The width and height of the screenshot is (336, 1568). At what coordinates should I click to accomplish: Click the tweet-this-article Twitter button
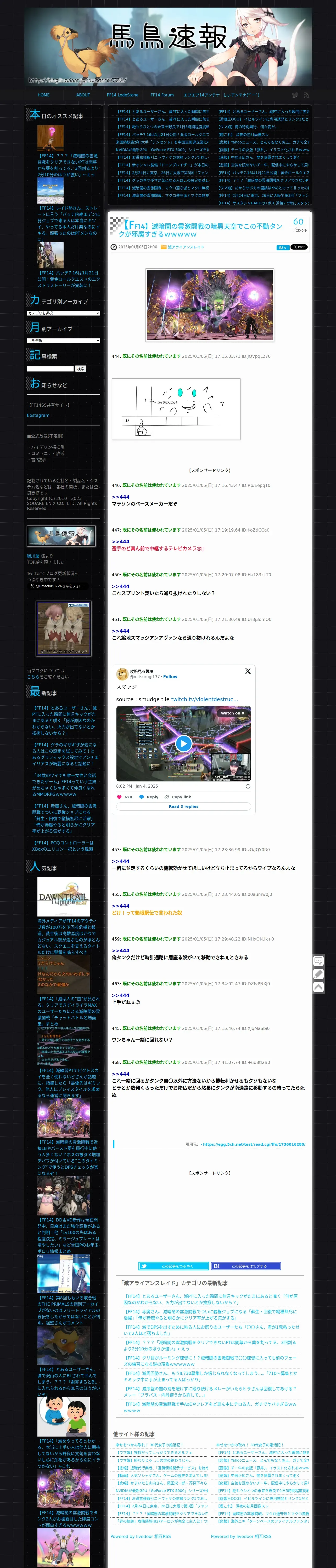(x=174, y=1266)
